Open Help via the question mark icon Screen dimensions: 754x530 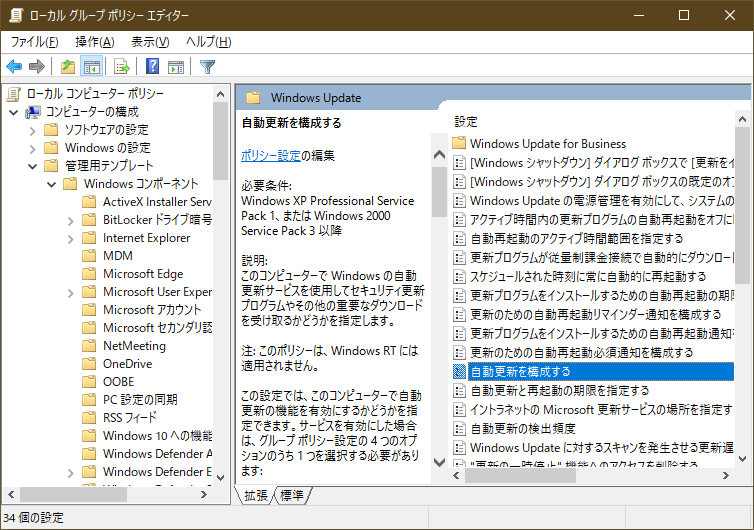pos(152,66)
